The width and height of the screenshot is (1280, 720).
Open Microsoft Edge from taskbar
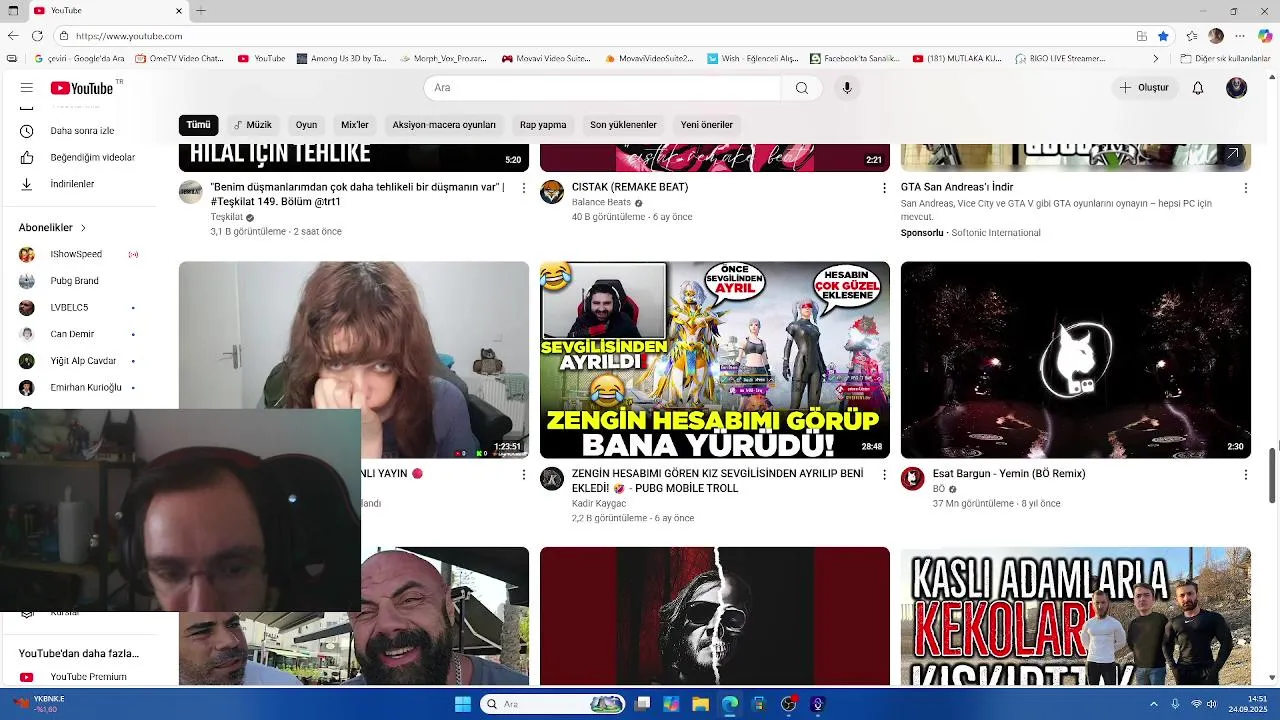[730, 704]
